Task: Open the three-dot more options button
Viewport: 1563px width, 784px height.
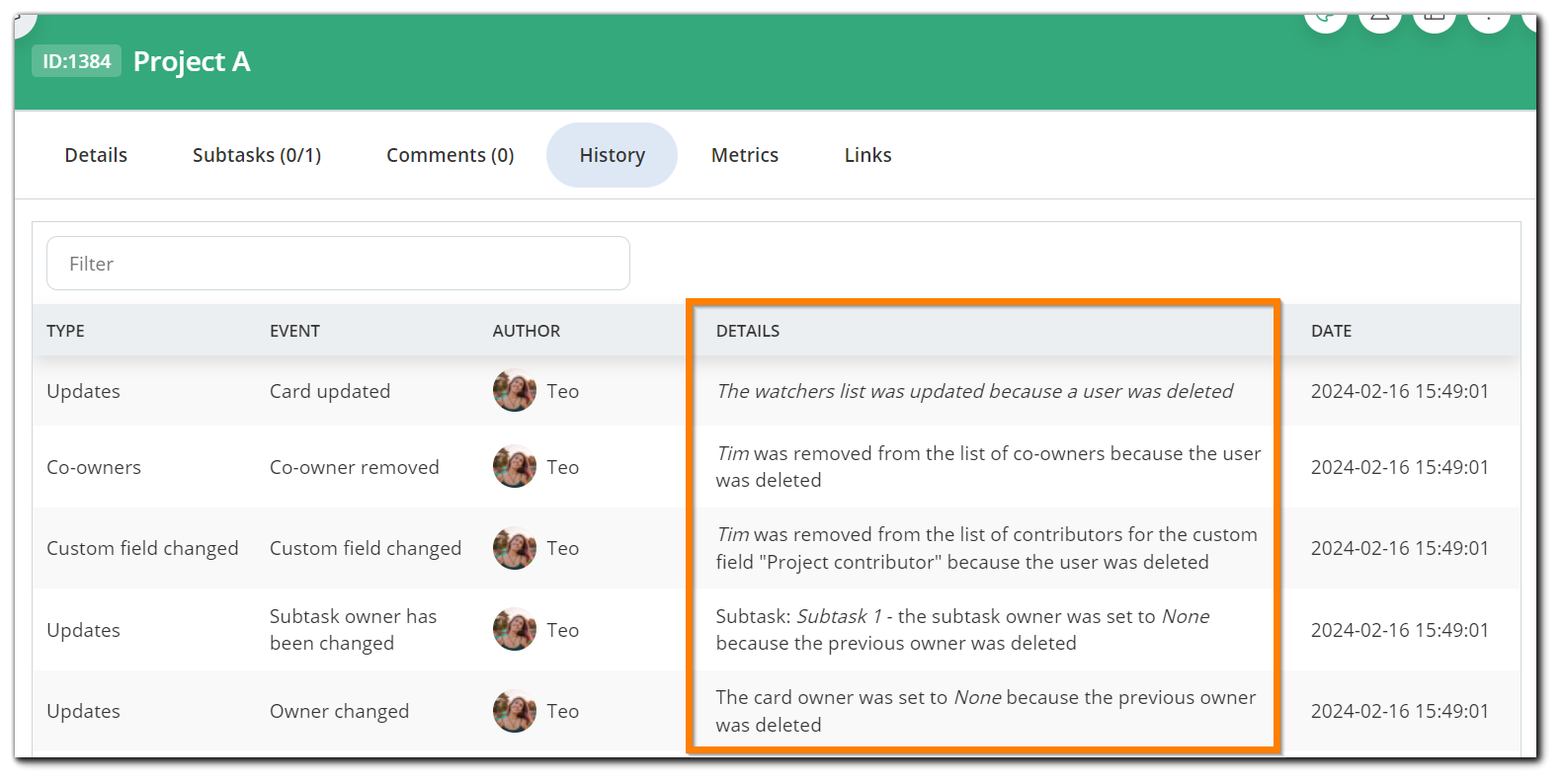Action: coord(1488,20)
